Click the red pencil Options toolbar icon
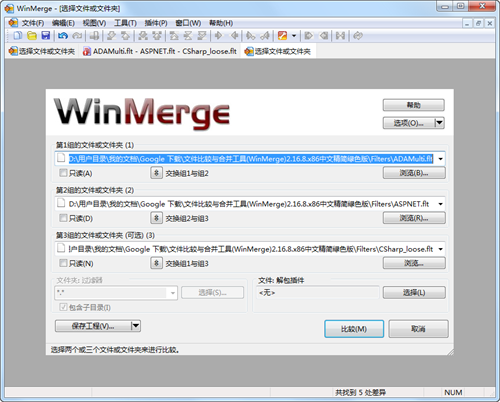This screenshot has height=402, width=500. [282, 35]
